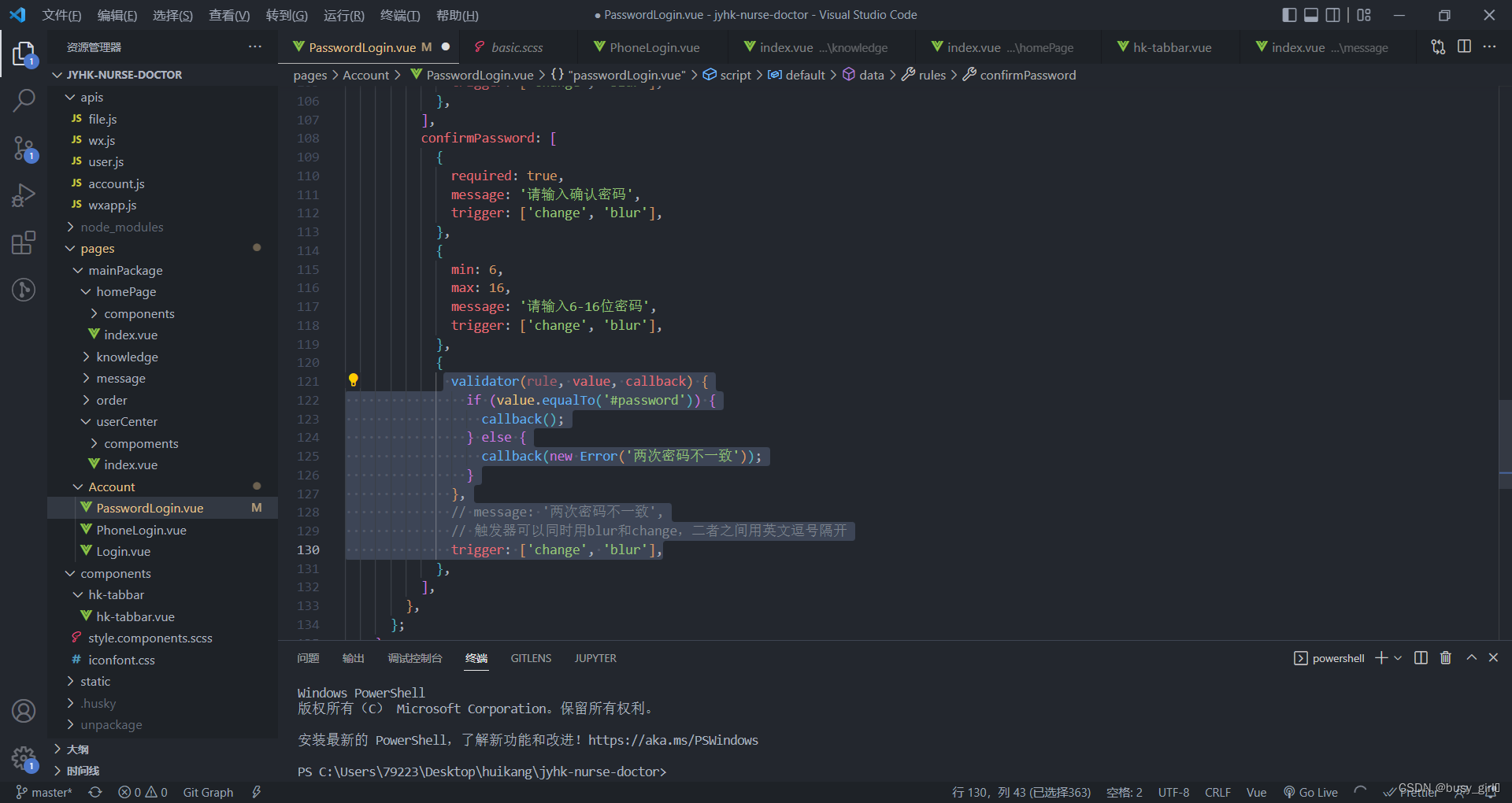Screen dimensions: 1512x803
Task: Switch to the basic.scss tab
Action: [516, 47]
